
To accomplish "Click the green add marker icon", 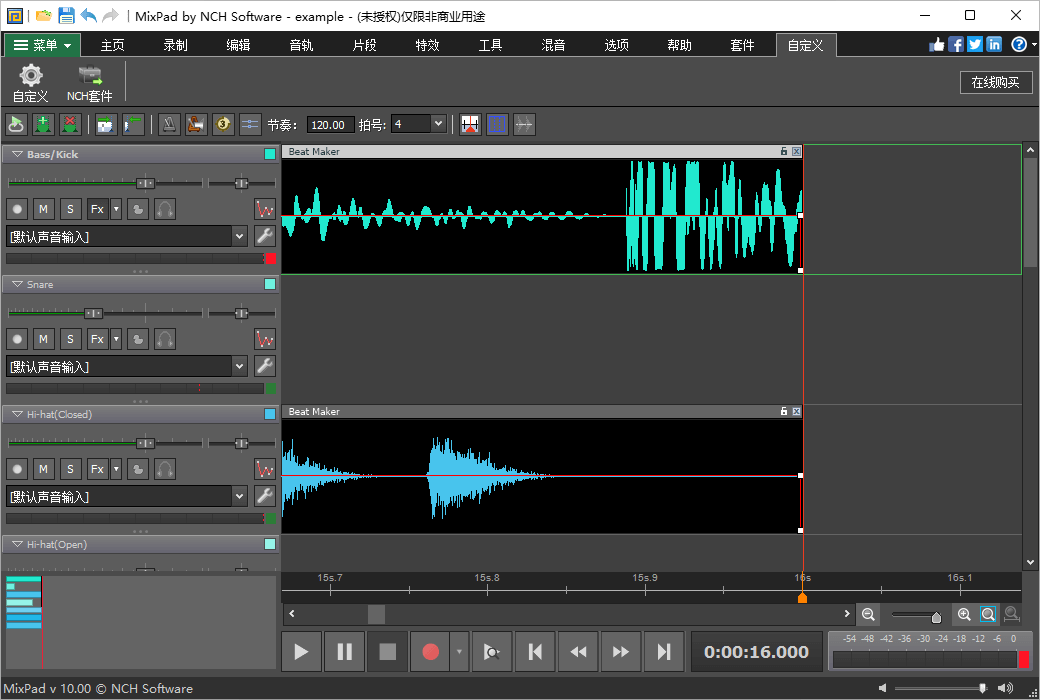I will point(44,124).
